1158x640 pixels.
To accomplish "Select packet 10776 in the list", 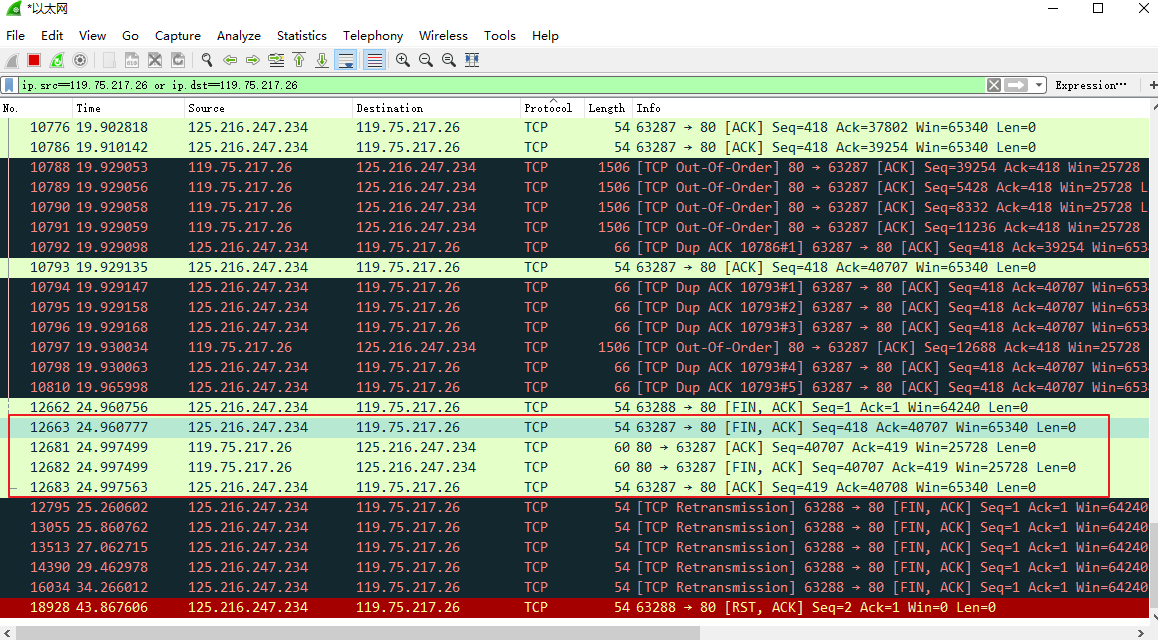I will tap(575, 128).
